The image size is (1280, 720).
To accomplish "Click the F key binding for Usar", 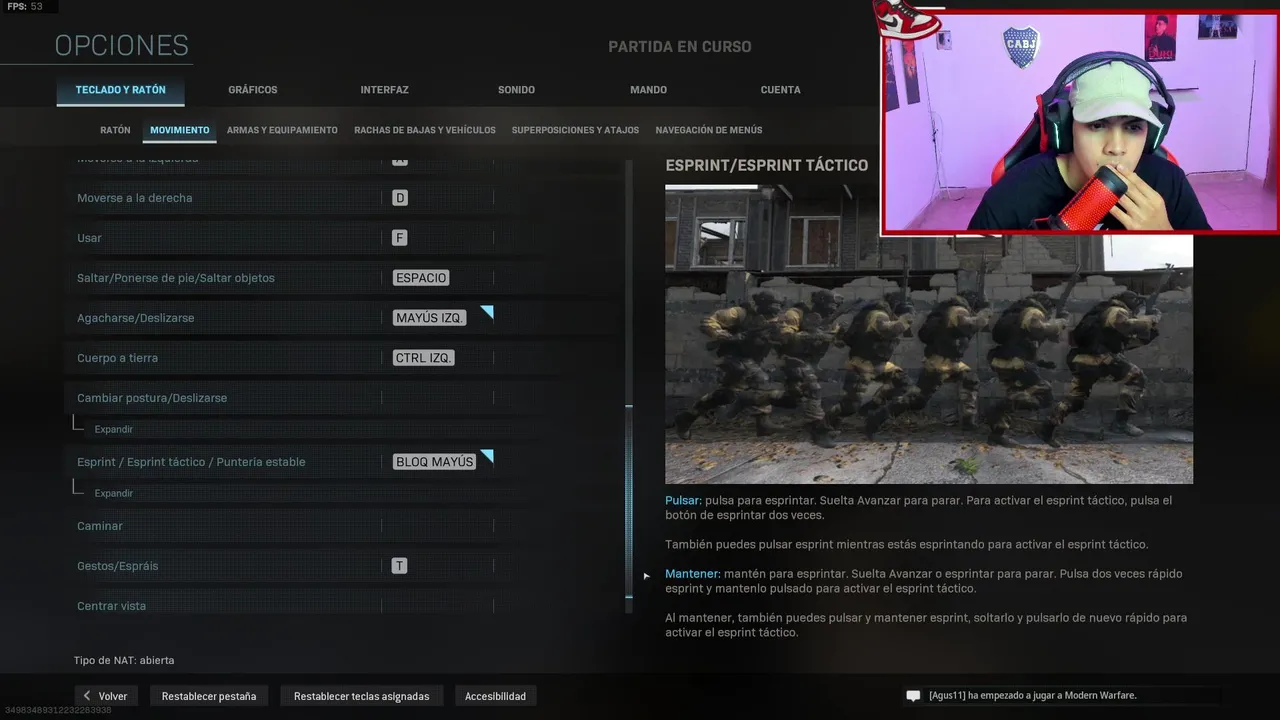I will [400, 238].
